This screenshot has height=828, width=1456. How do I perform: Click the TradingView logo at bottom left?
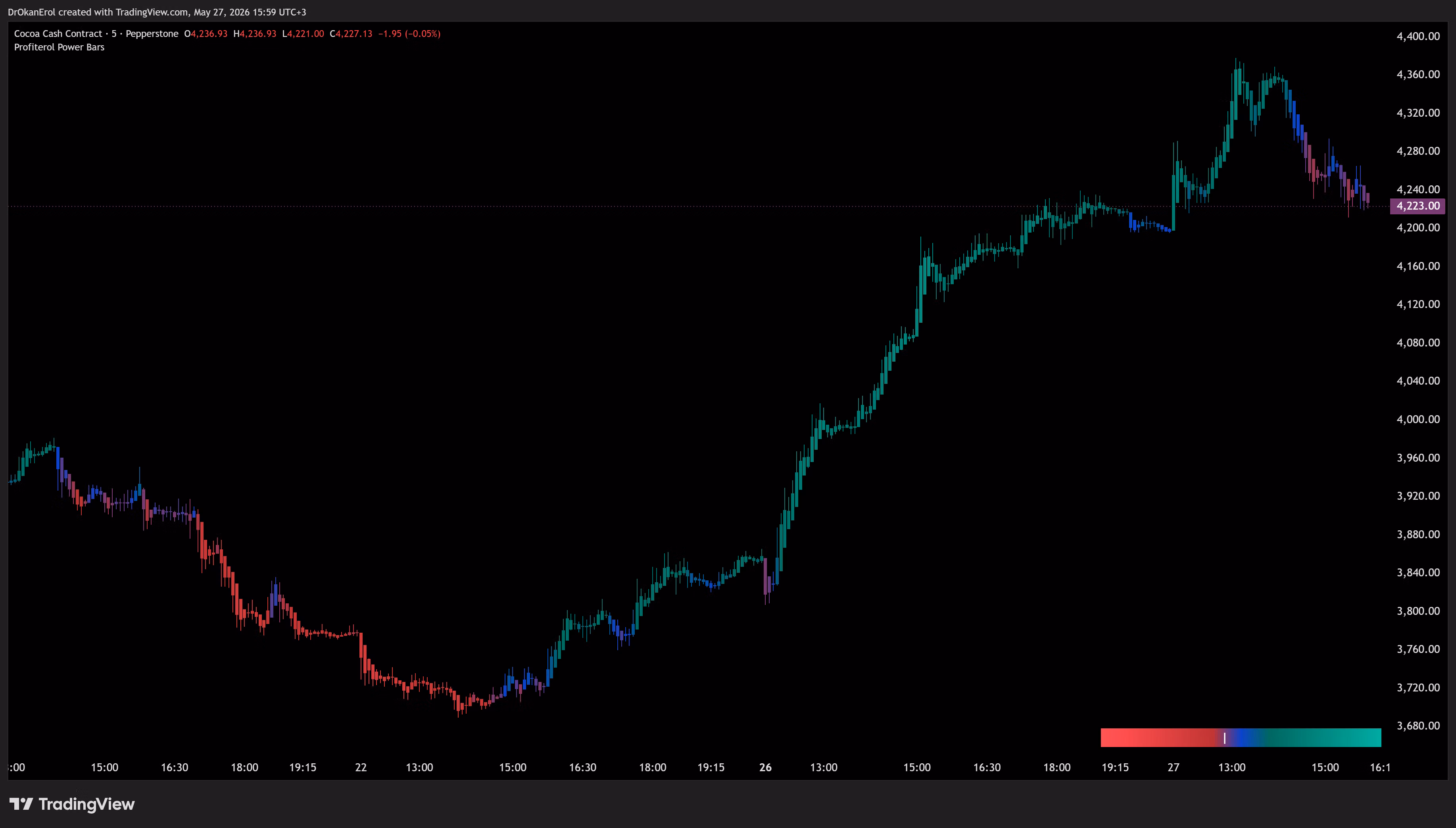pos(72,803)
